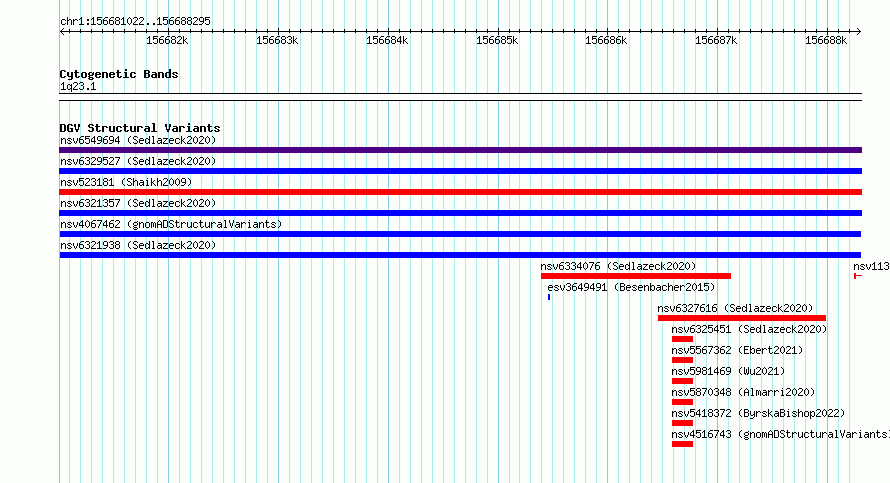Viewport: 890px width, 483px height.
Task: Click the Cytogenetic Bands track title
Action: coord(119,74)
